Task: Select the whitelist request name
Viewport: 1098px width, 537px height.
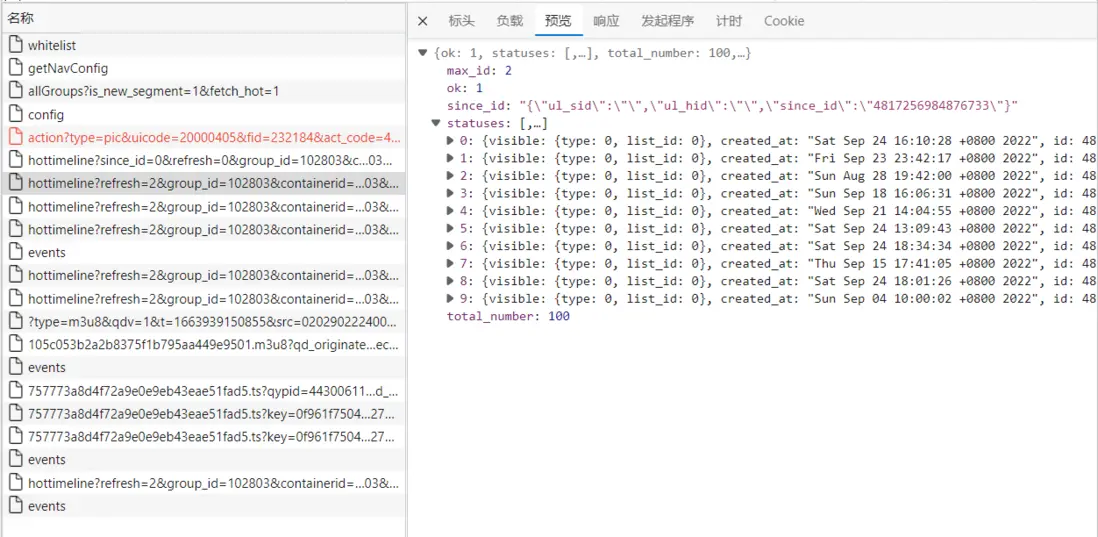Action: 52,46
